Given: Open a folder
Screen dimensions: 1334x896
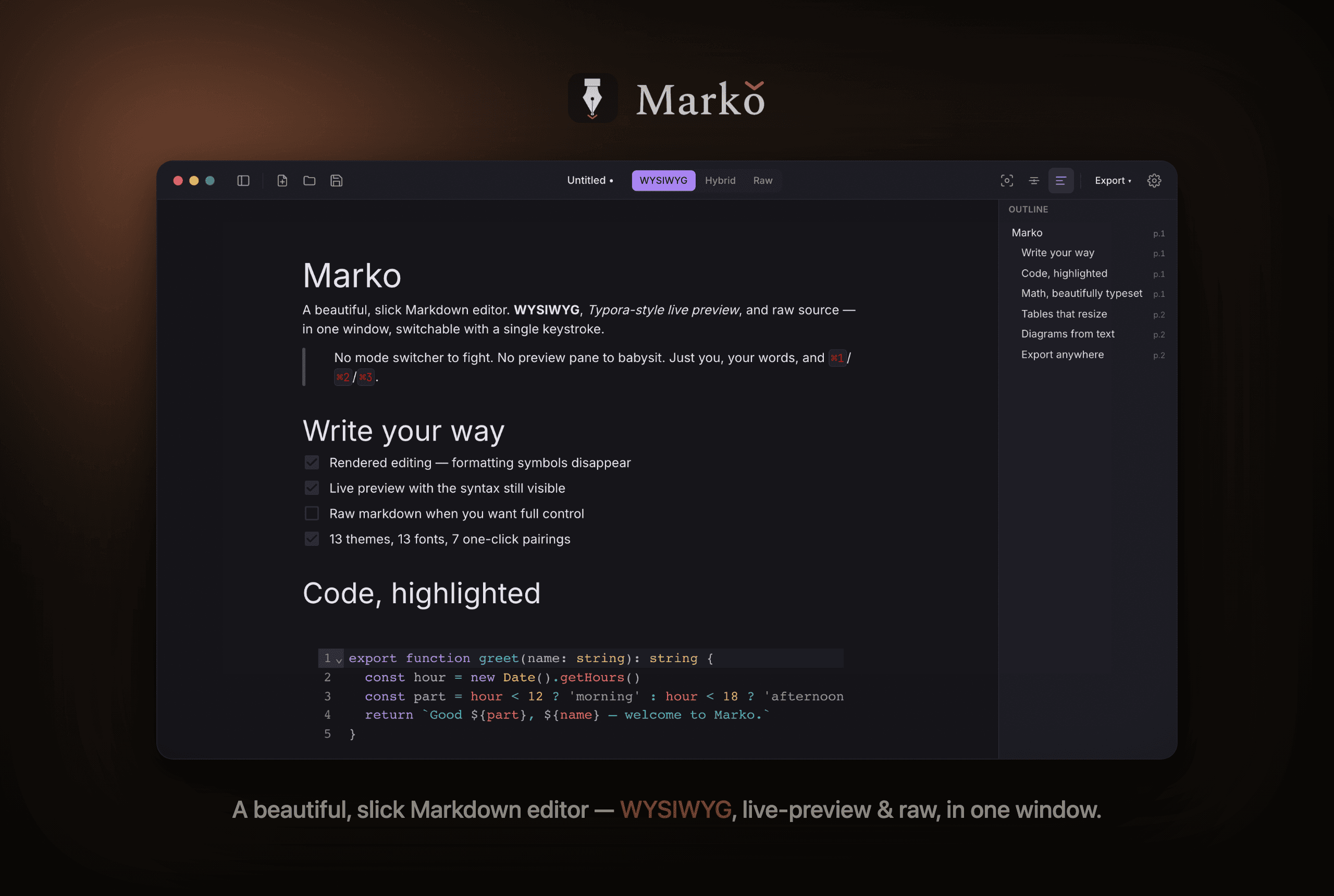Looking at the screenshot, I should 309,181.
